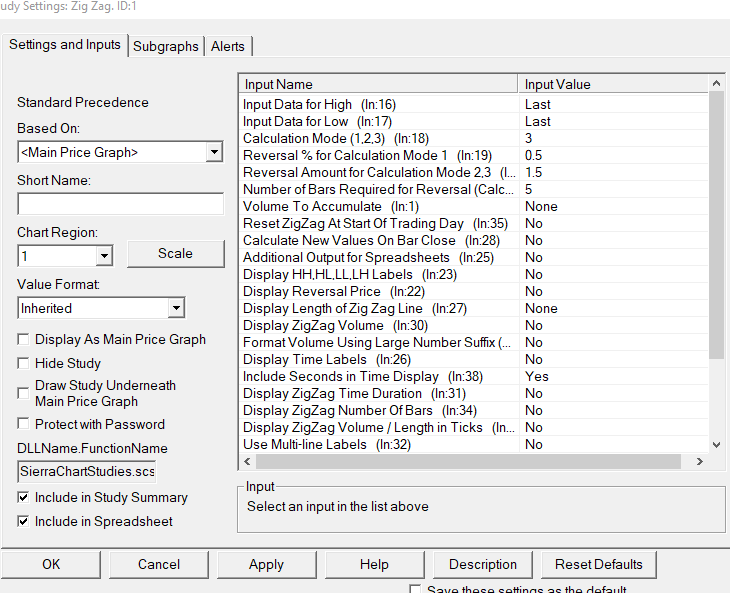Click the horizontal scrollbar thumb under inputs list
This screenshot has height=593, width=730.
pyautogui.click(x=468, y=461)
